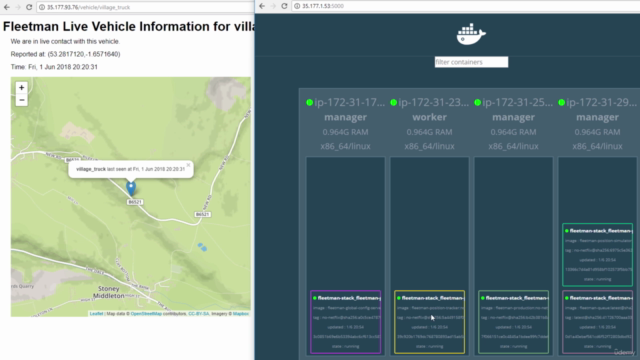Reload the Fleetman vehicle page
The height and width of the screenshot is (360, 640).
(29, 7)
